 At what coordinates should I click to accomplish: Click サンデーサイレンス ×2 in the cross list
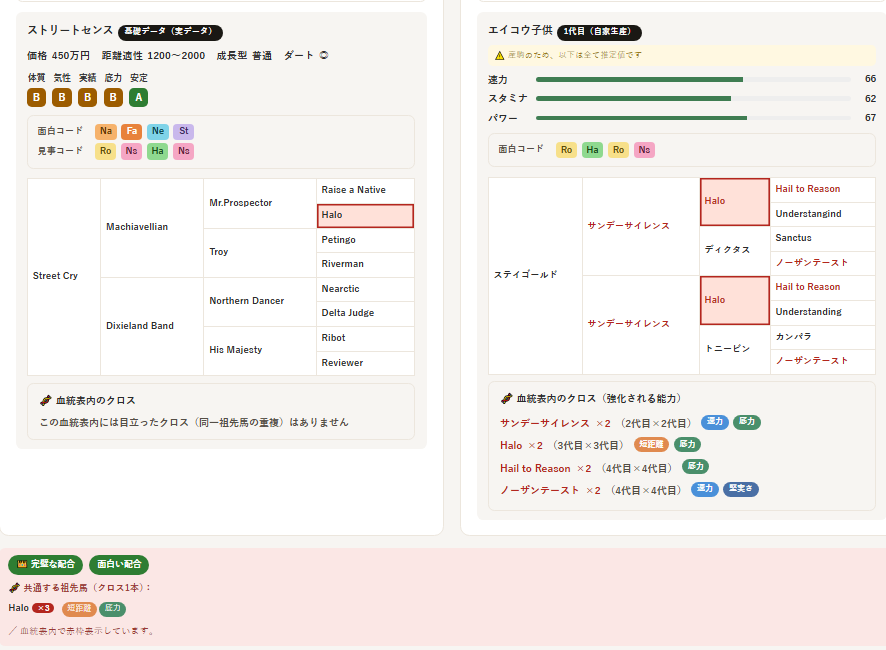pos(555,423)
